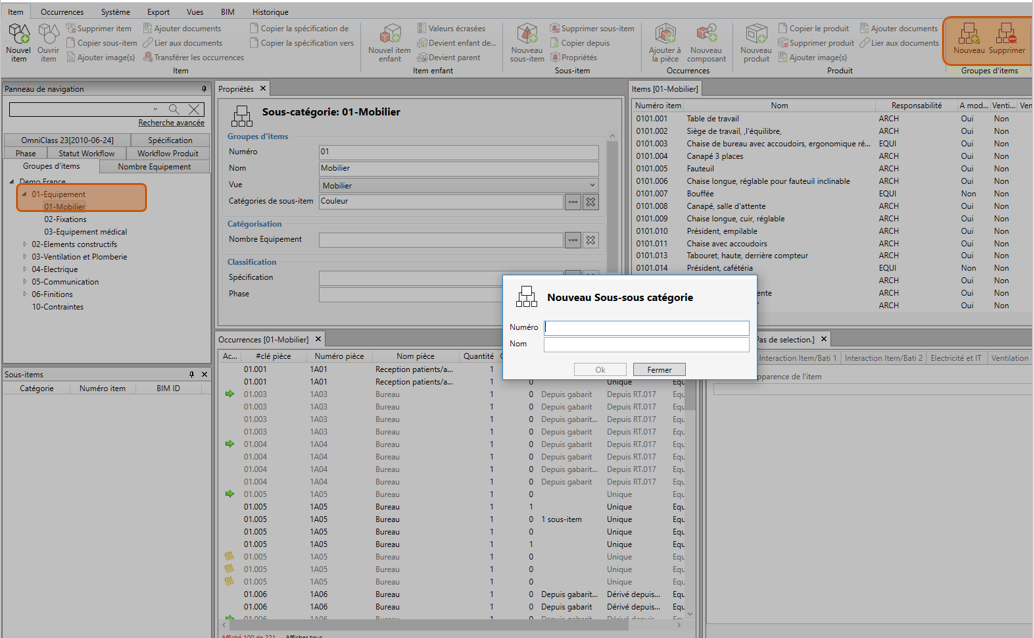
Task: Click the Nouveau sous-item ribbon icon
Action: (527, 42)
